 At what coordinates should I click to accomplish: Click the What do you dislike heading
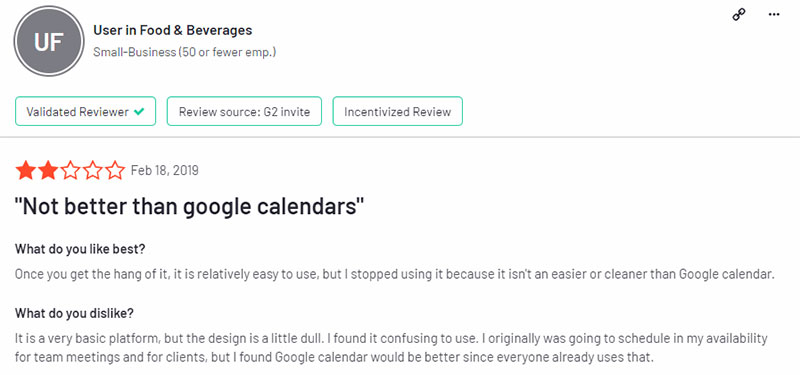[x=74, y=313]
